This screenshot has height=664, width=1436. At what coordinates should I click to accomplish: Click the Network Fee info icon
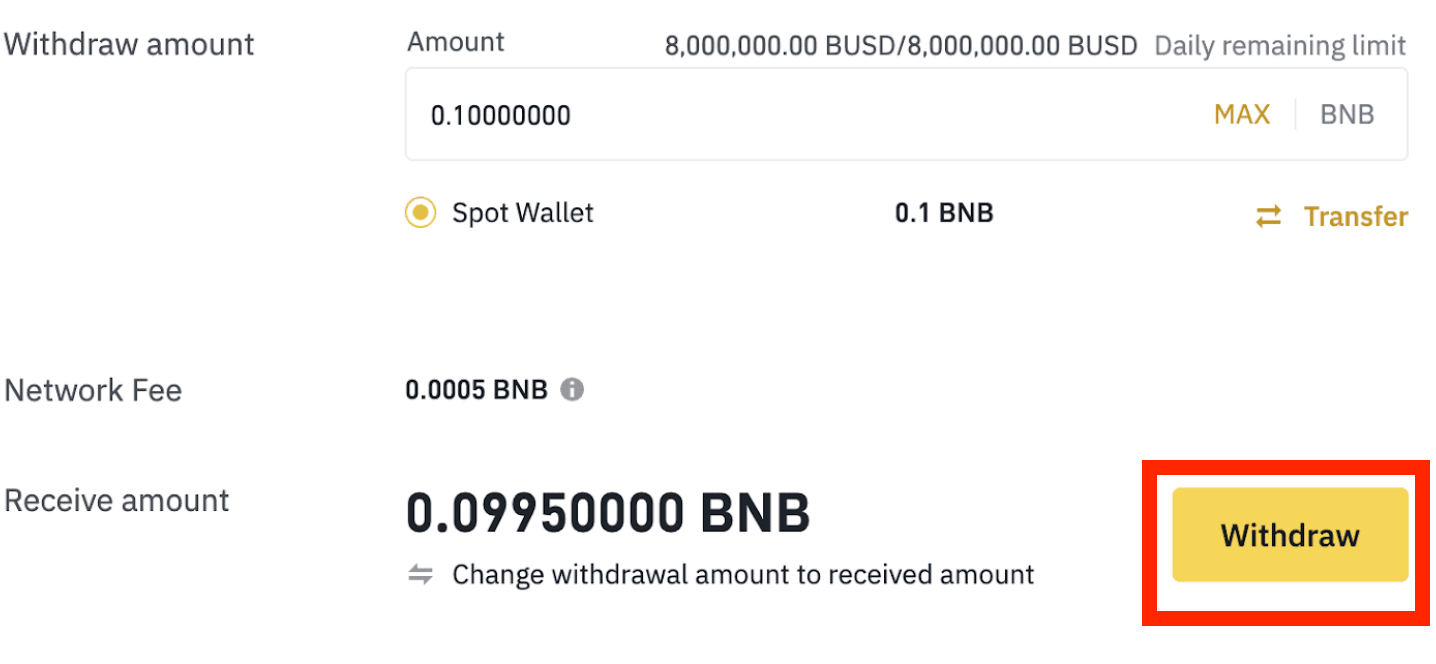[572, 390]
